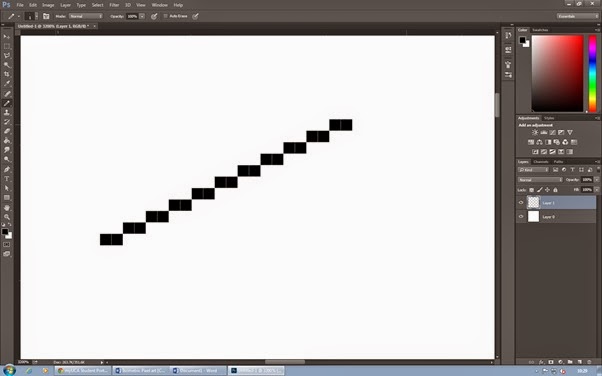Select the History Brush tool

[x=7, y=122]
